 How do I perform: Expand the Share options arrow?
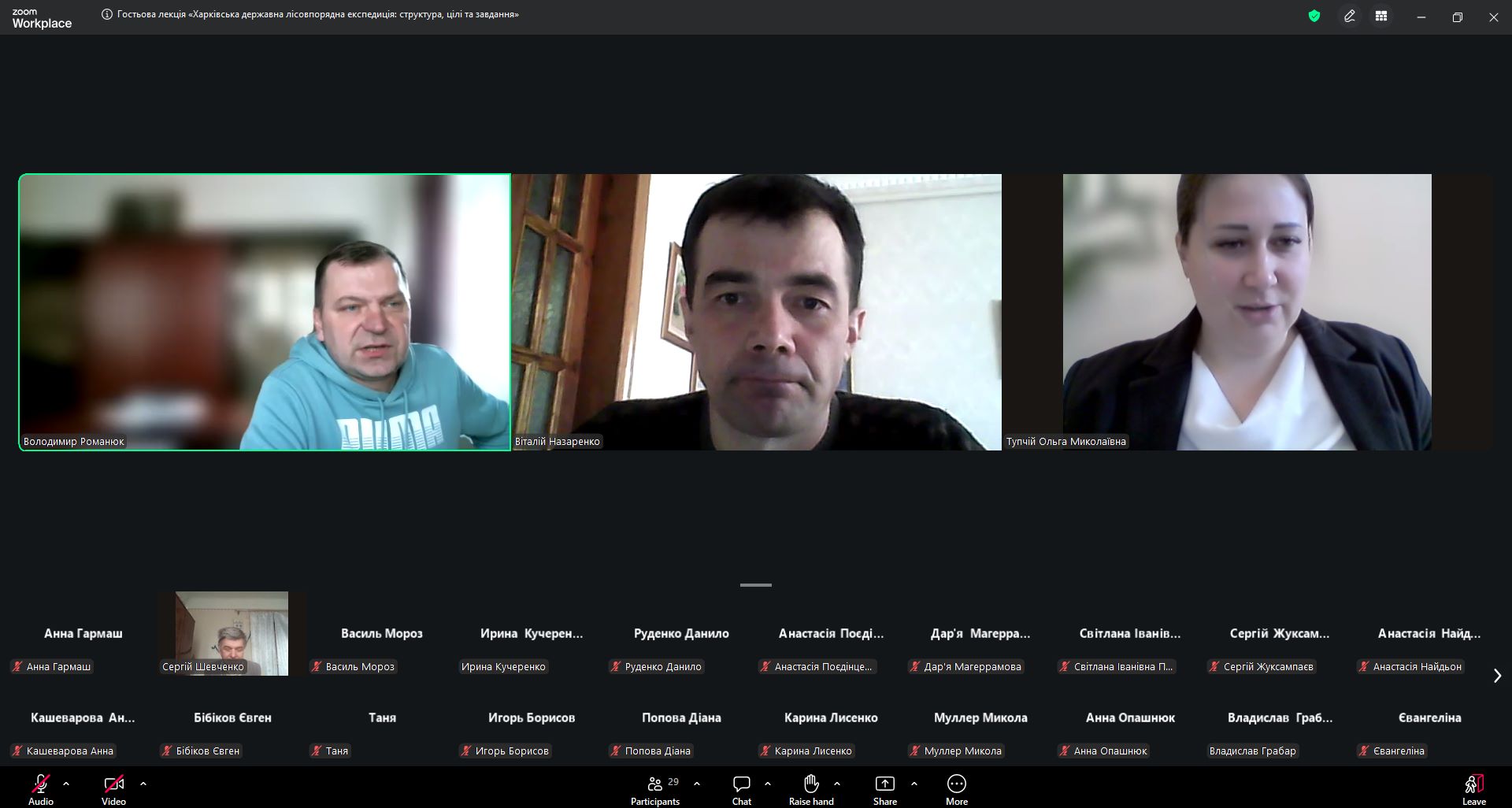[x=914, y=784]
